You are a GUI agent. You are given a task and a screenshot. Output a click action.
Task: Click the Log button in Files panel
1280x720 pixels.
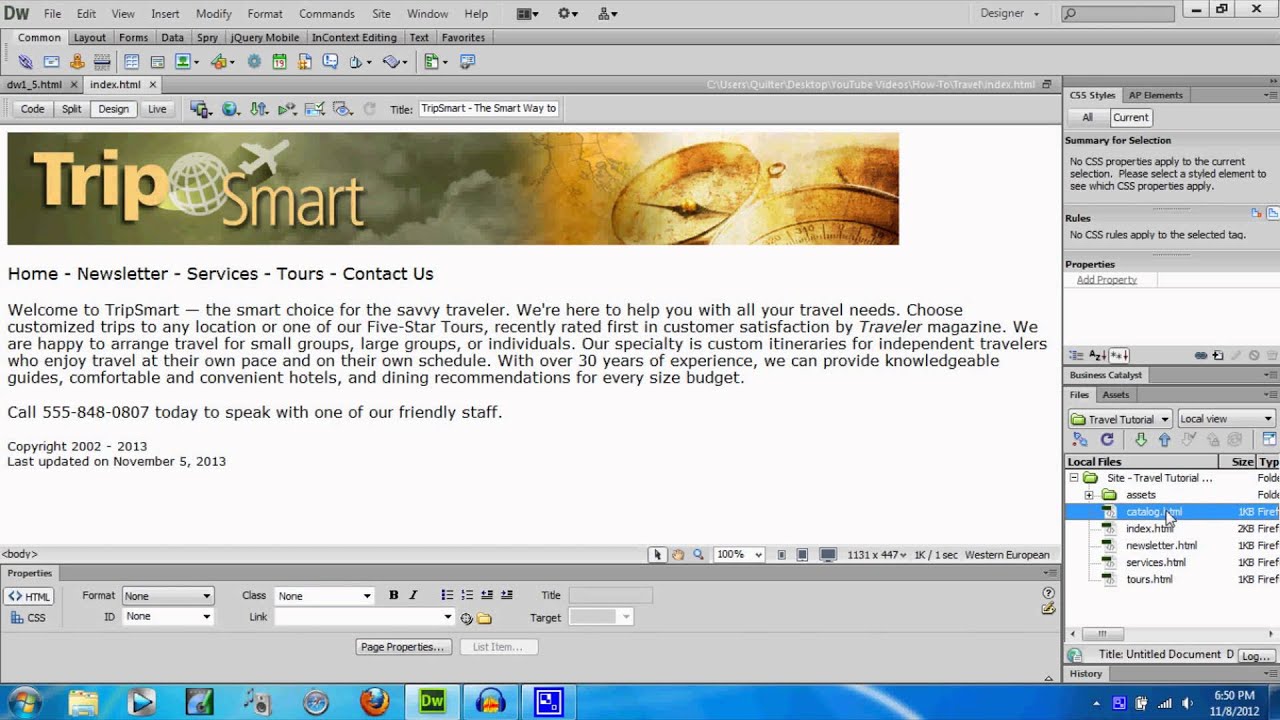point(1255,656)
